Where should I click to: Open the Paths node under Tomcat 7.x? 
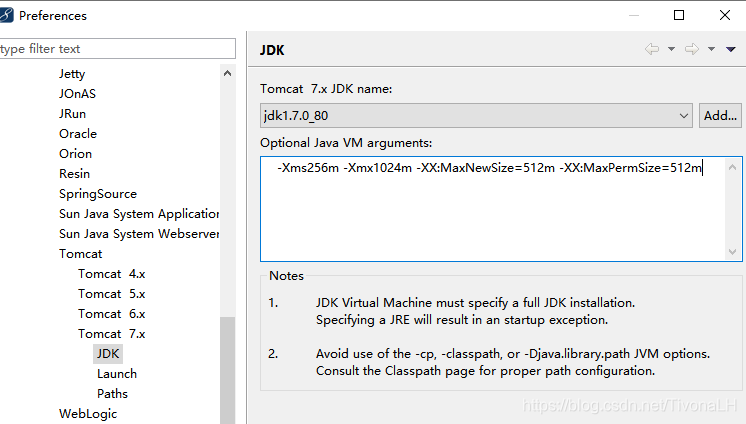112,394
